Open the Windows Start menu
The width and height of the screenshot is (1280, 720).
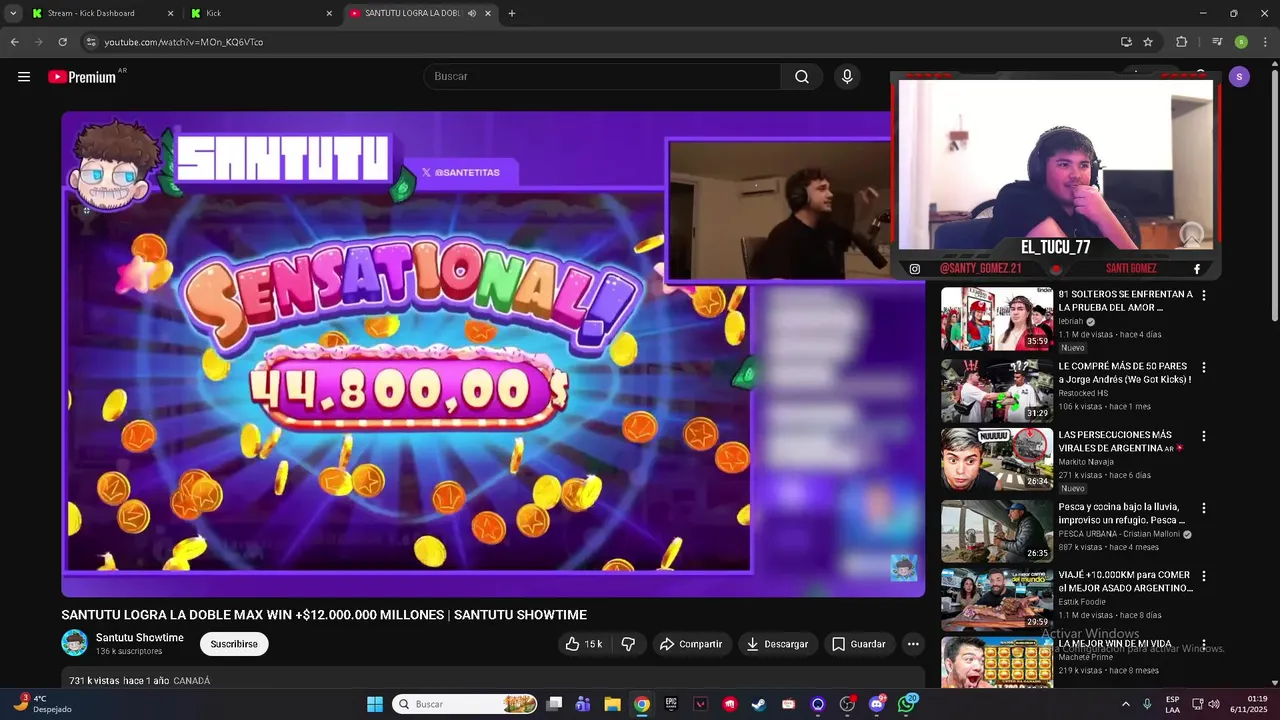(375, 704)
